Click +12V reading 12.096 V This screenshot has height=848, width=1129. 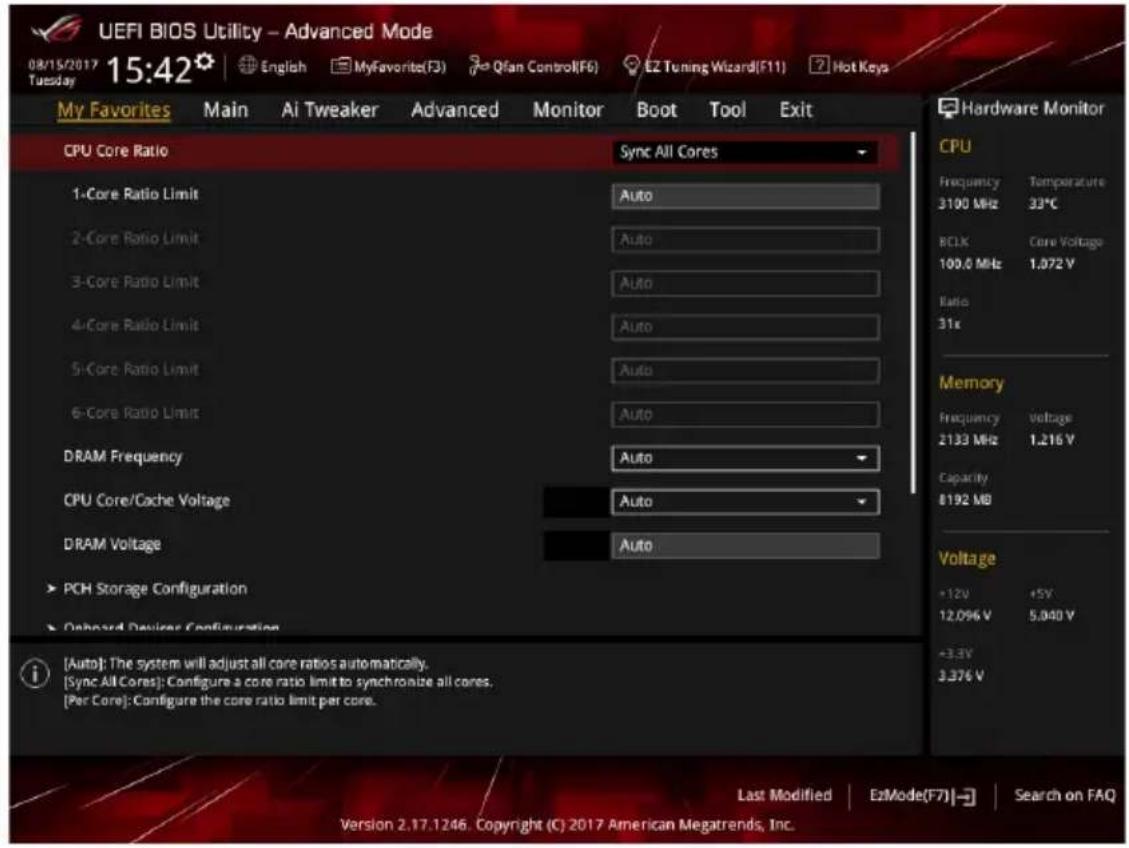point(965,616)
